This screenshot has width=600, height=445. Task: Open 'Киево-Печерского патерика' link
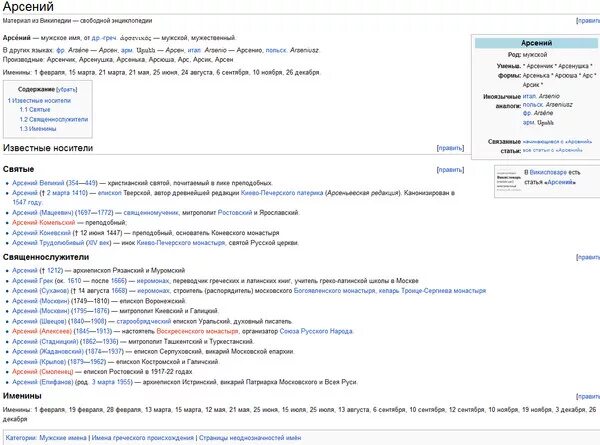[x=282, y=193]
